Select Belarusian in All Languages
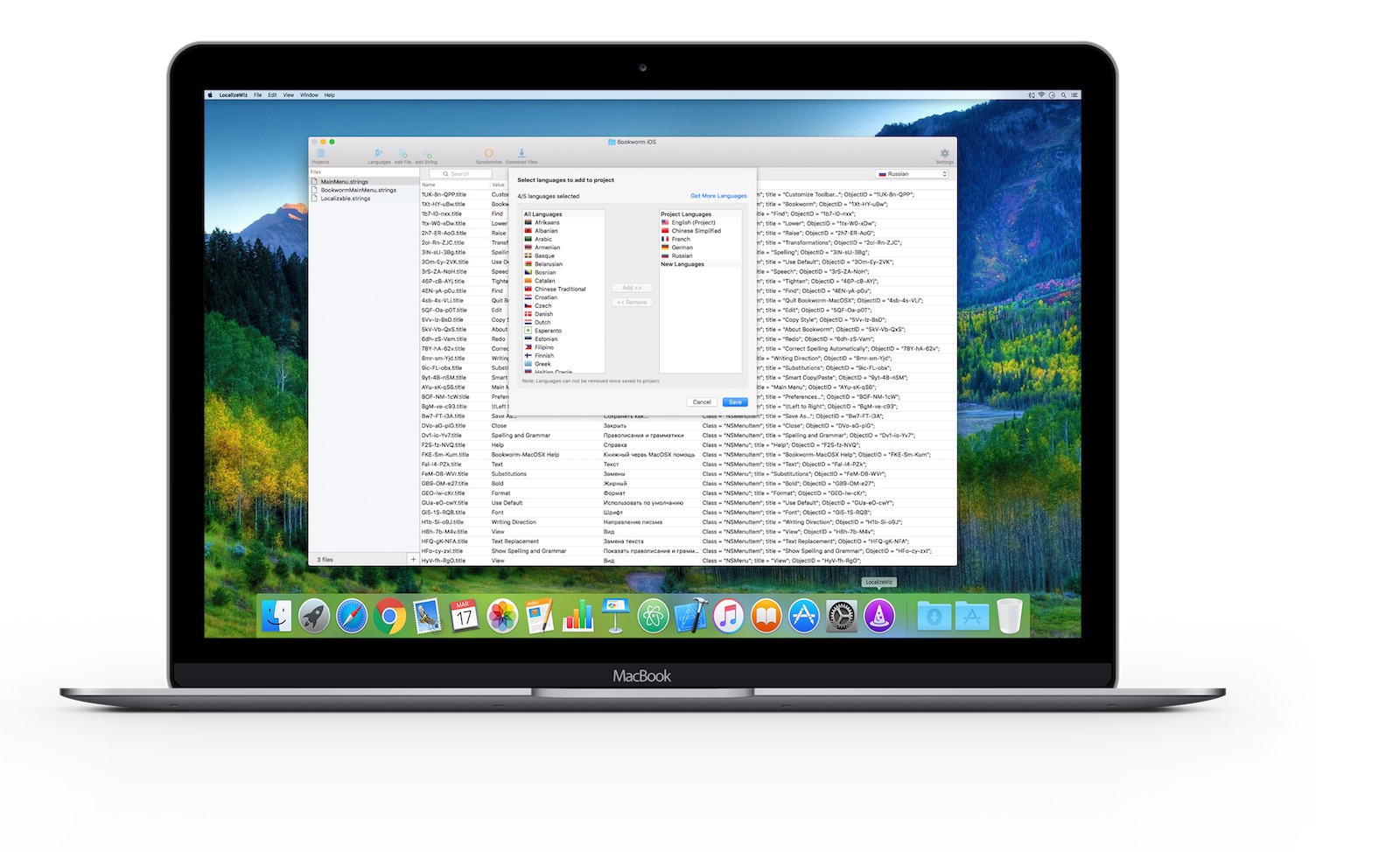The height and width of the screenshot is (852, 1400). [563, 264]
